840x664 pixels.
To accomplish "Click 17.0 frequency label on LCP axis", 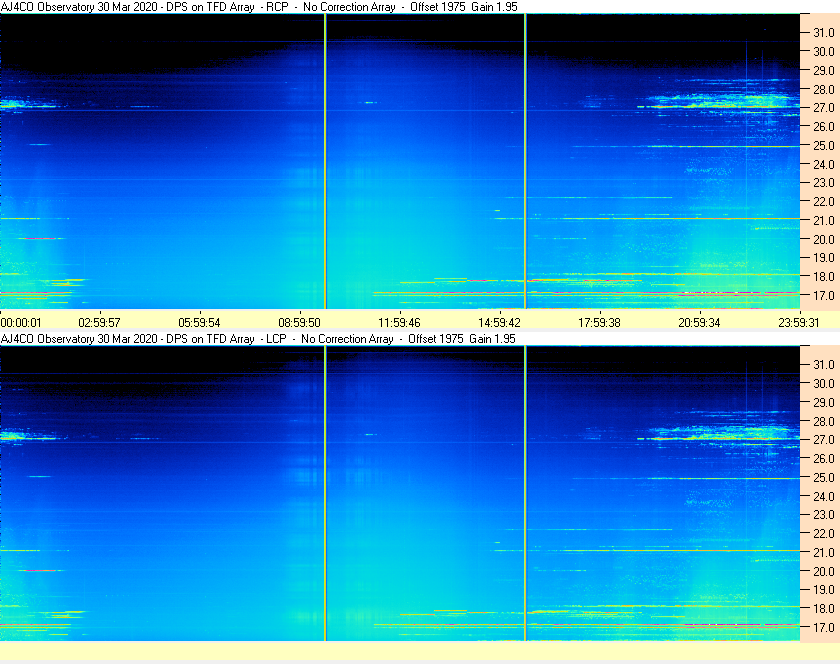I will click(x=824, y=627).
